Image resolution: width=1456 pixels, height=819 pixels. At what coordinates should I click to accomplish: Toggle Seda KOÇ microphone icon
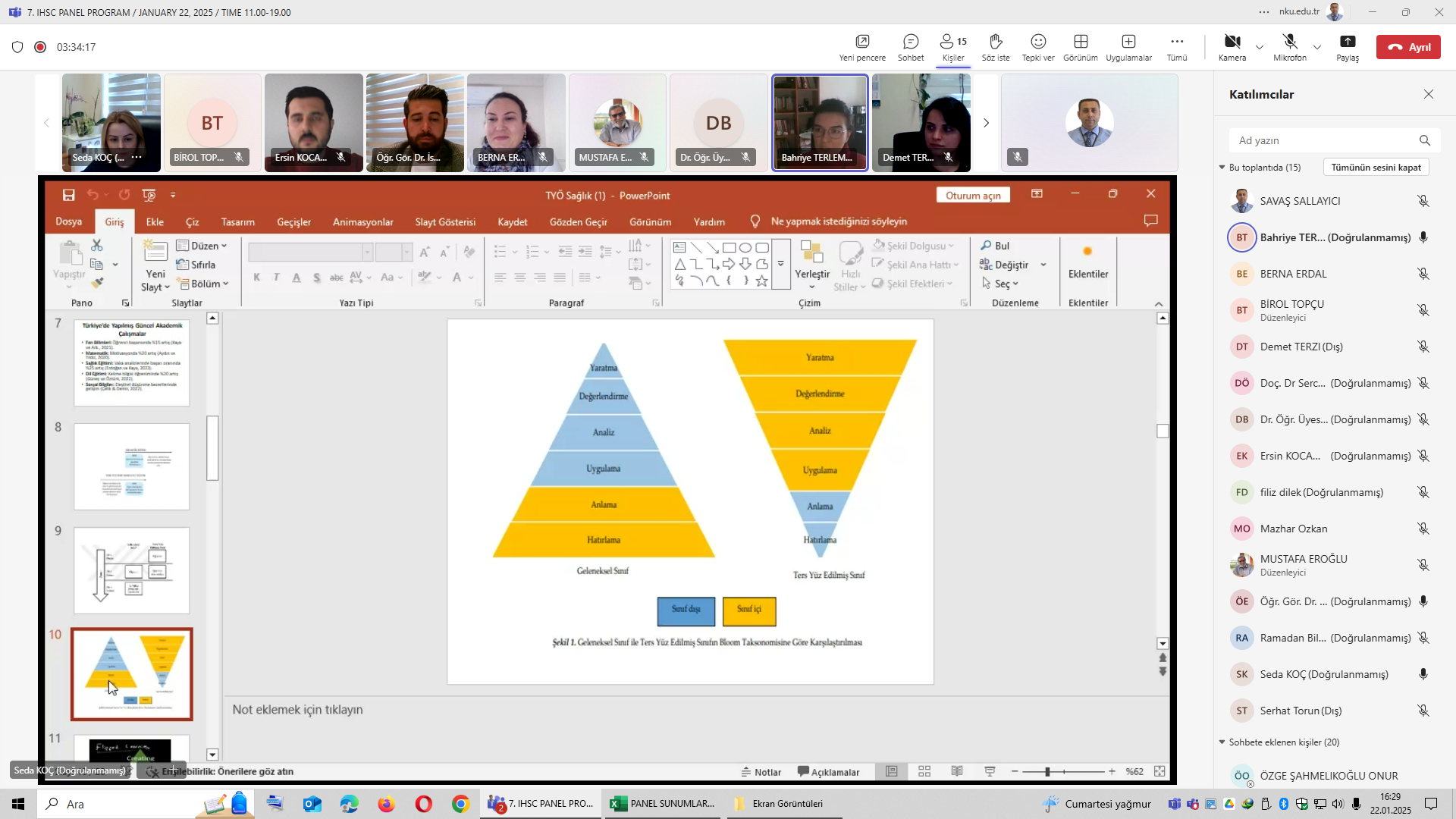(1423, 674)
